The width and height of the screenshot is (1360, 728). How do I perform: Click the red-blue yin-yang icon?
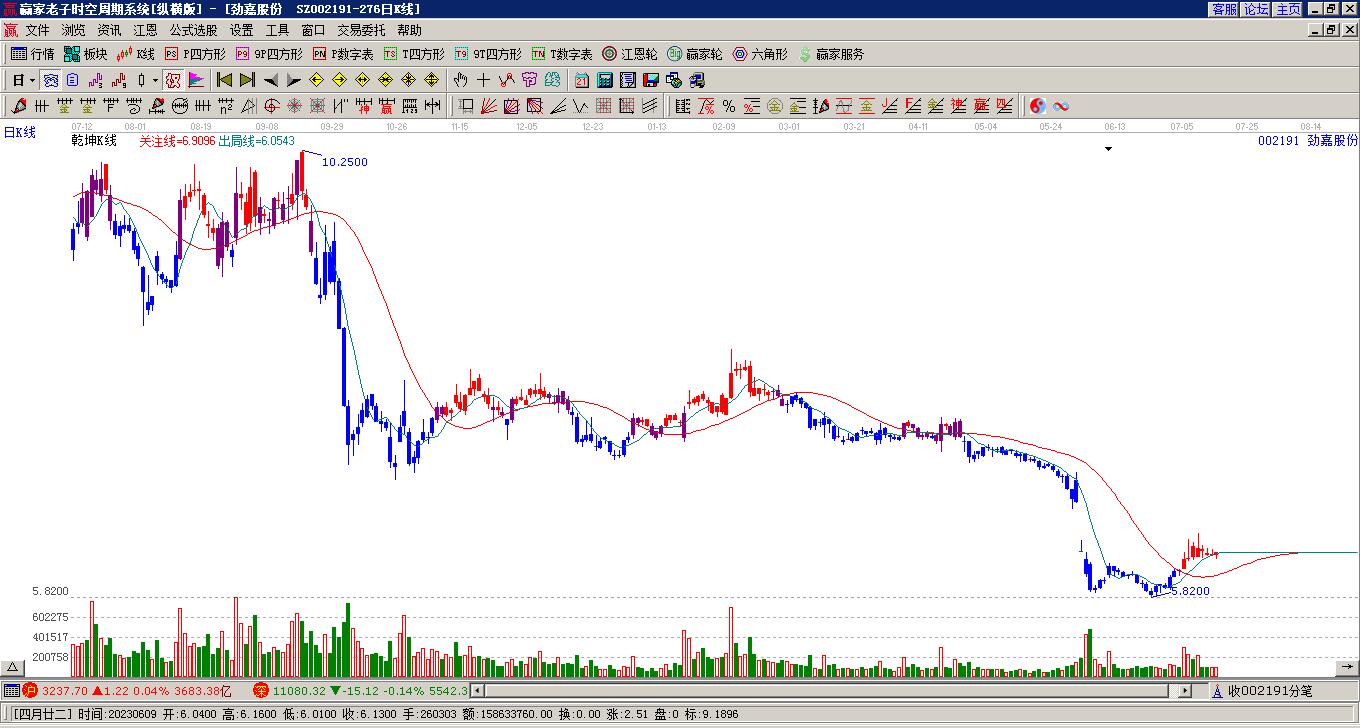[1038, 105]
